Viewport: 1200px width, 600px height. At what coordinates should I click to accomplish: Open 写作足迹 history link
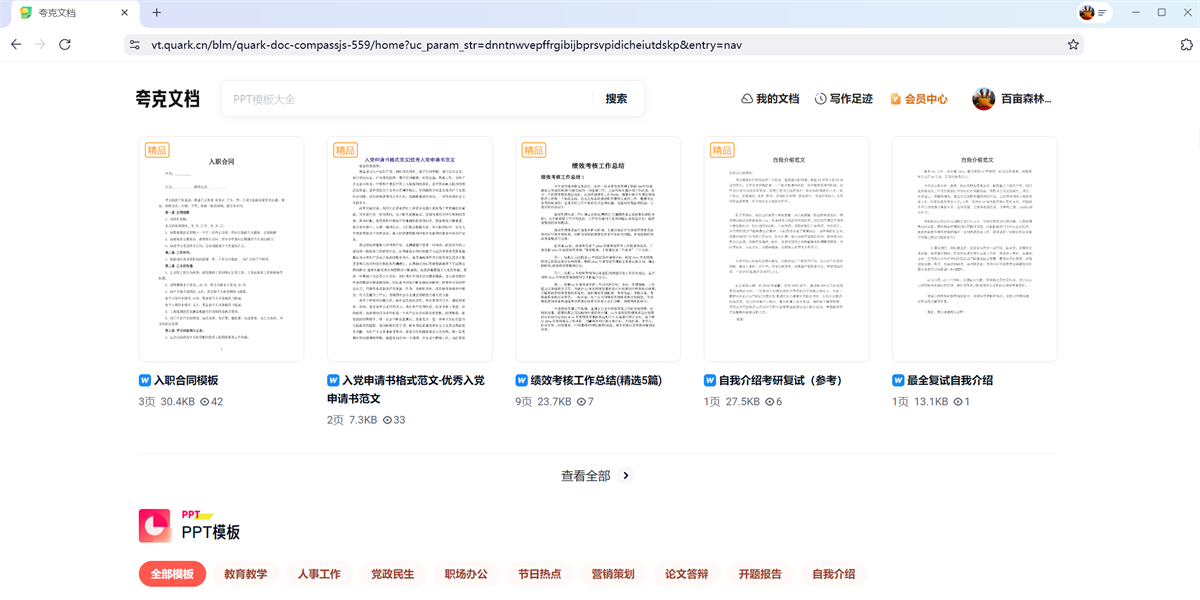843,99
